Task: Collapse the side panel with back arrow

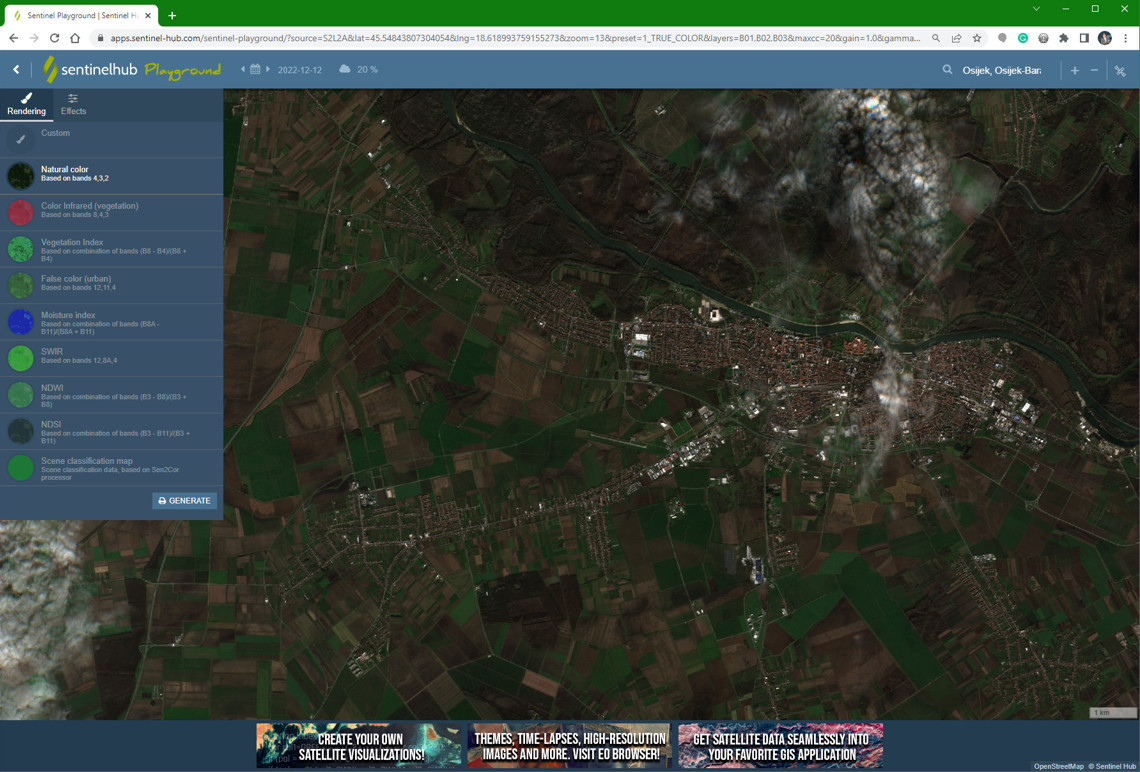Action: (x=16, y=70)
